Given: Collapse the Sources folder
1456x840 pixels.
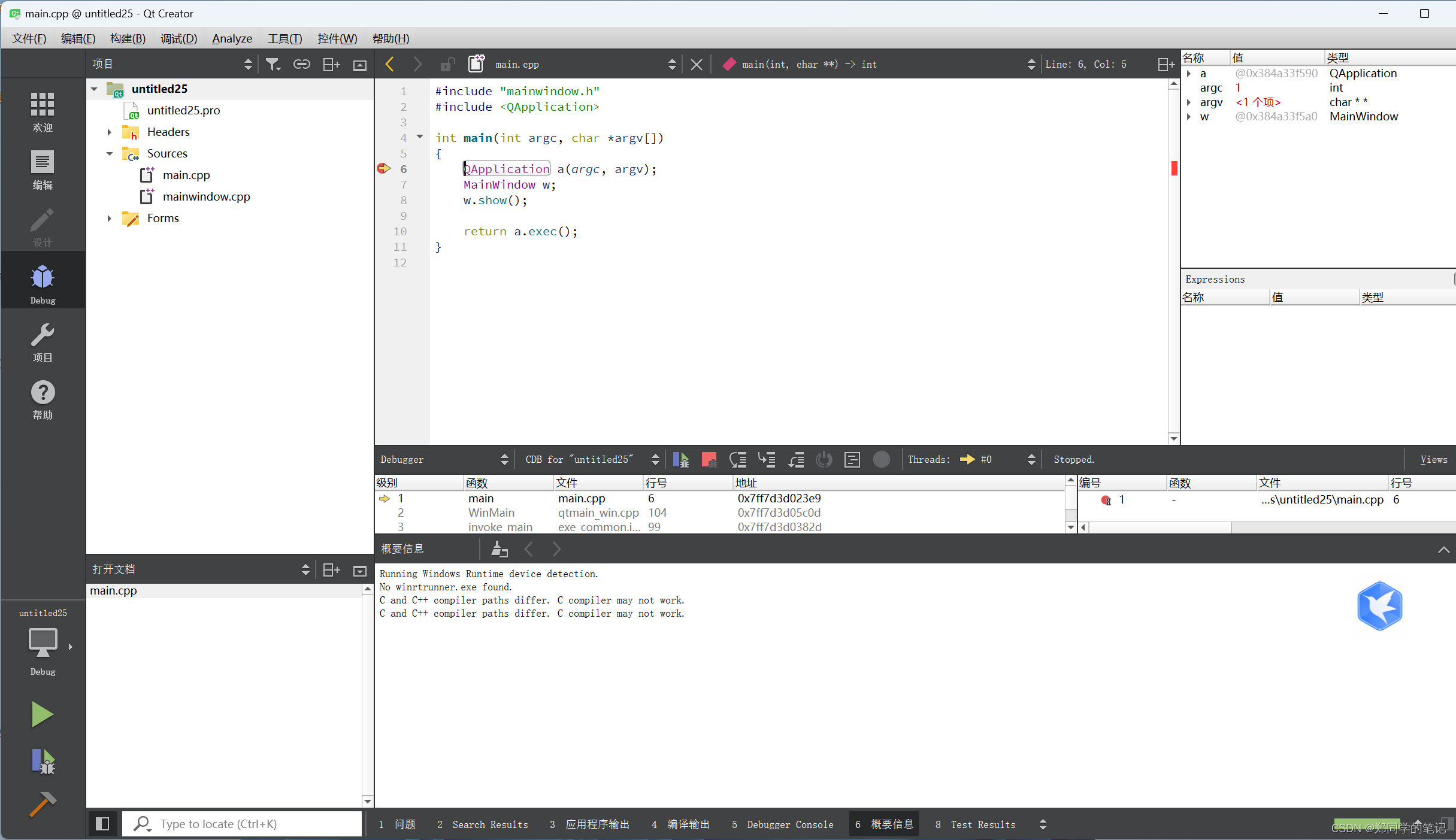Looking at the screenshot, I should coord(110,153).
